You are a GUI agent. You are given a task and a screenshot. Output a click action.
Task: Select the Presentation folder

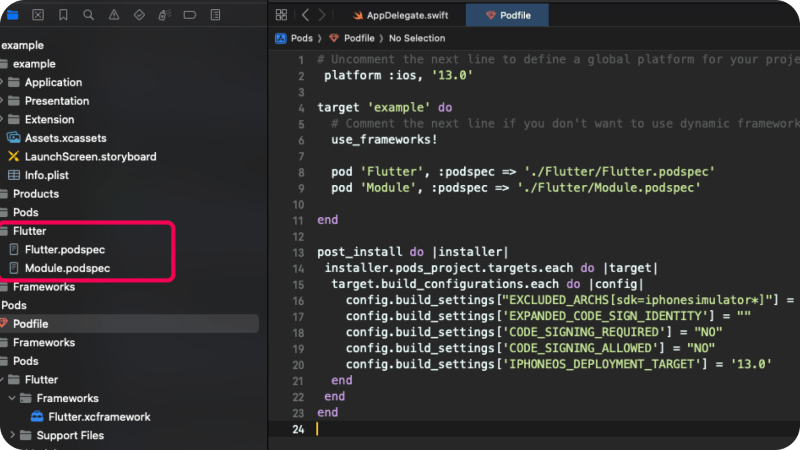(x=57, y=101)
